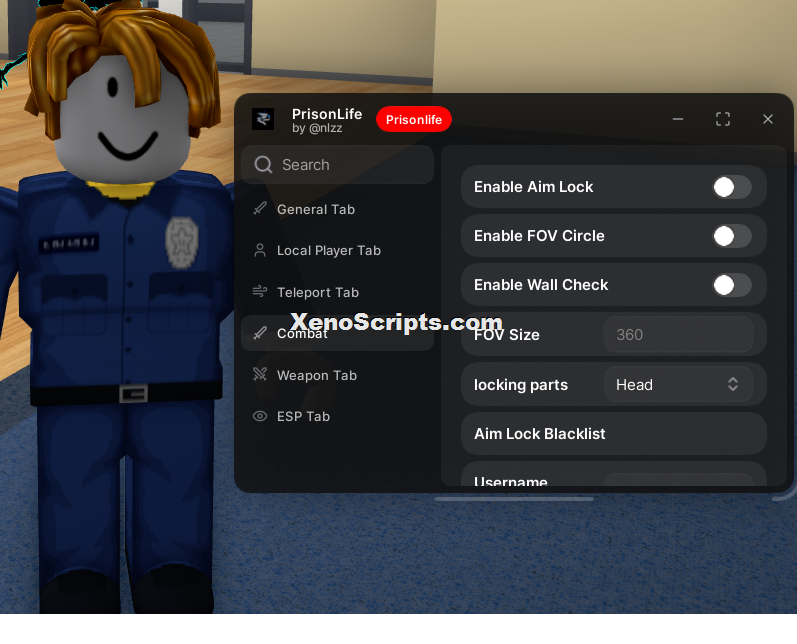797x644 pixels.
Task: Click the 'FOV Size' label
Action: pyautogui.click(x=506, y=334)
